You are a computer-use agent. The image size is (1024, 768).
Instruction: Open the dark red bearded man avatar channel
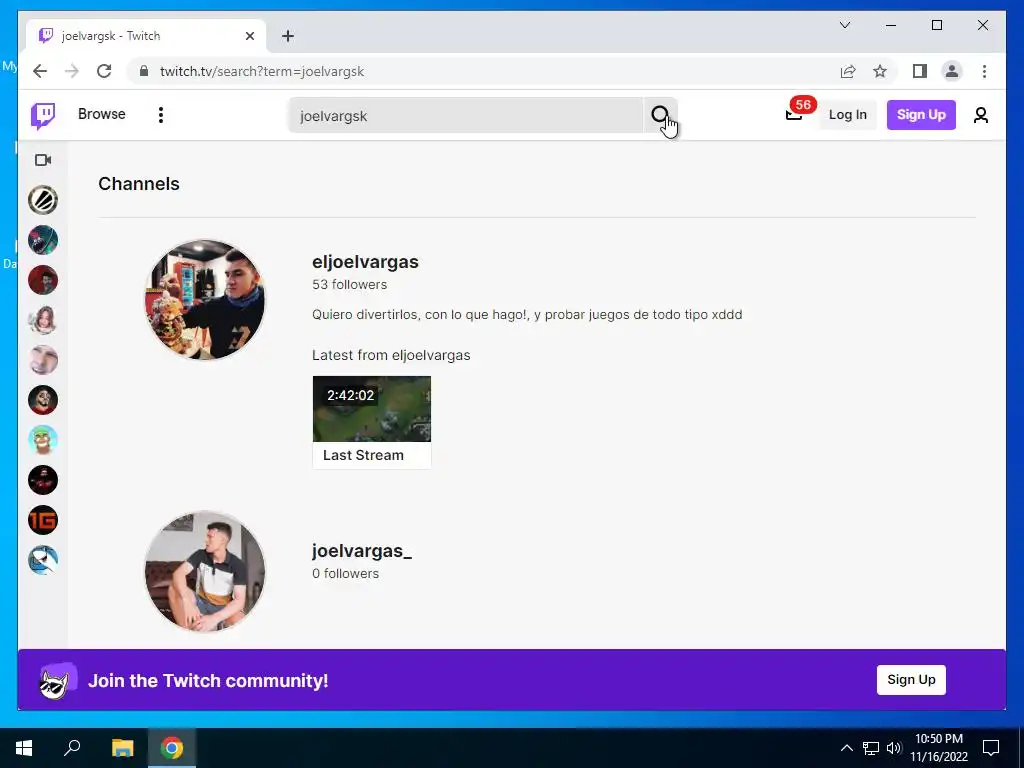(43, 280)
